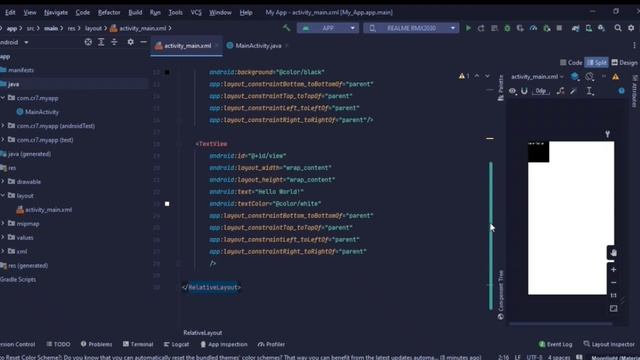Hide the project panel with minus icon

pyautogui.click(x=143, y=42)
